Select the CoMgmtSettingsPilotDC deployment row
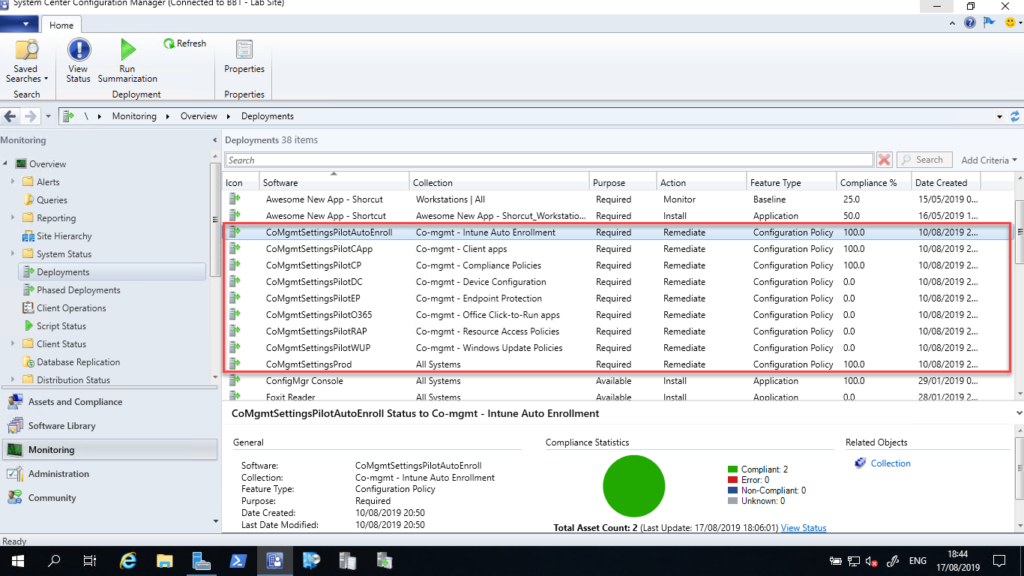The width and height of the screenshot is (1024, 576). [617, 282]
